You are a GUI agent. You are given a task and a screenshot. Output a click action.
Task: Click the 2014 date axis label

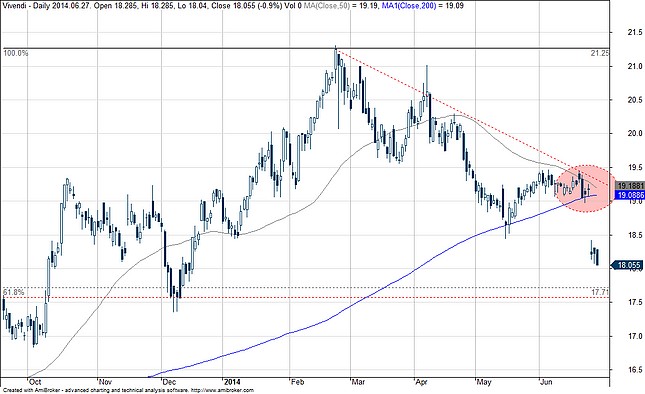(x=233, y=382)
